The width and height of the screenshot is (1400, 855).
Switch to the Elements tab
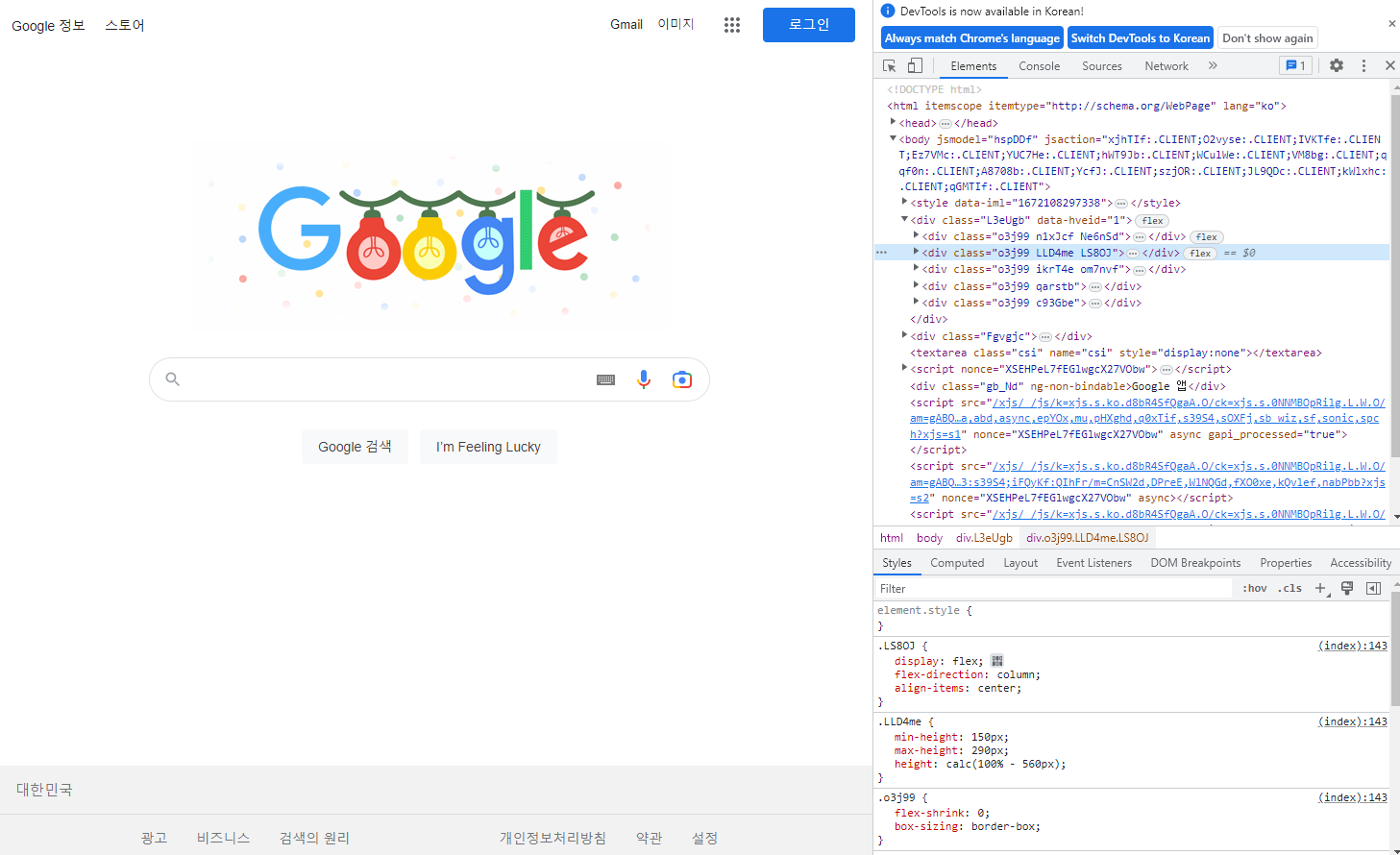[x=973, y=65]
